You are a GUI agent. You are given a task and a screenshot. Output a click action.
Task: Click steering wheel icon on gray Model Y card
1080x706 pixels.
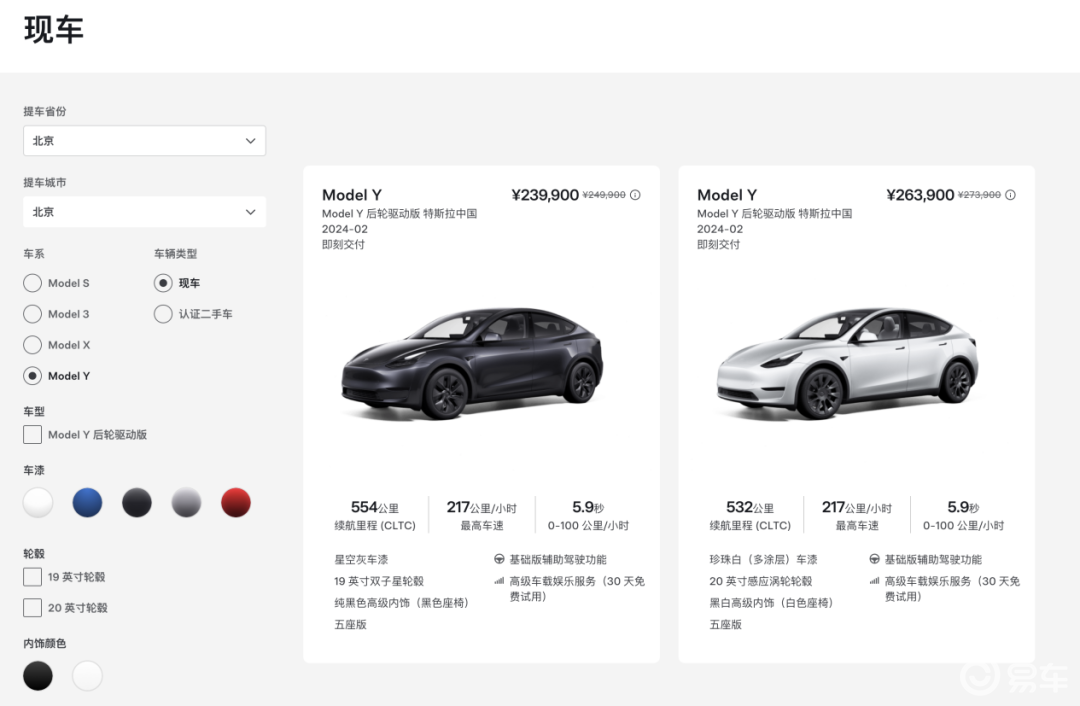[x=499, y=560]
